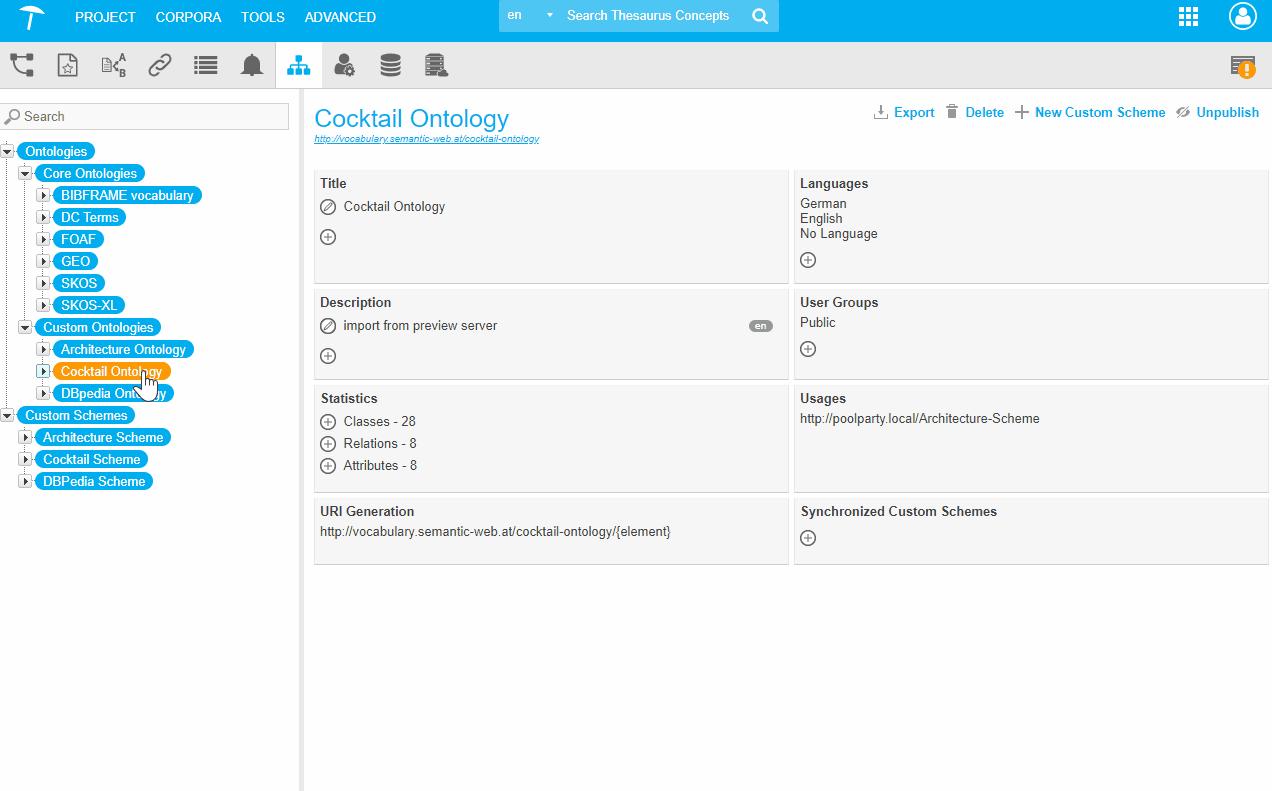The height and width of the screenshot is (791, 1272).
Task: Expand the BIBFRAME vocabulary tree node
Action: 43,196
